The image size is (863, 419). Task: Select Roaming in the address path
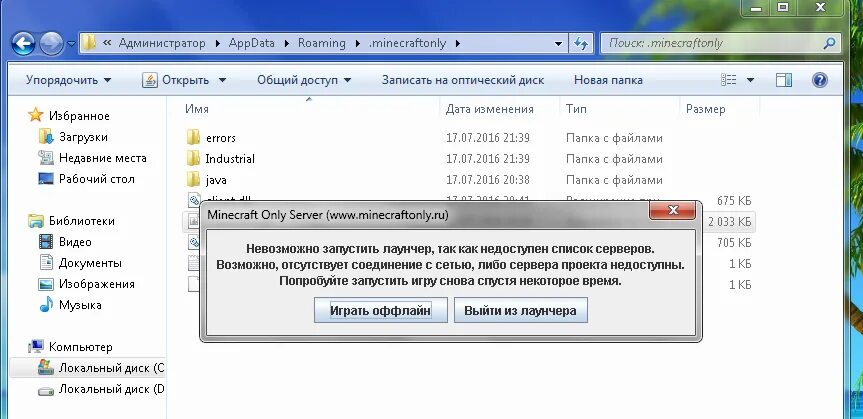pyautogui.click(x=322, y=43)
